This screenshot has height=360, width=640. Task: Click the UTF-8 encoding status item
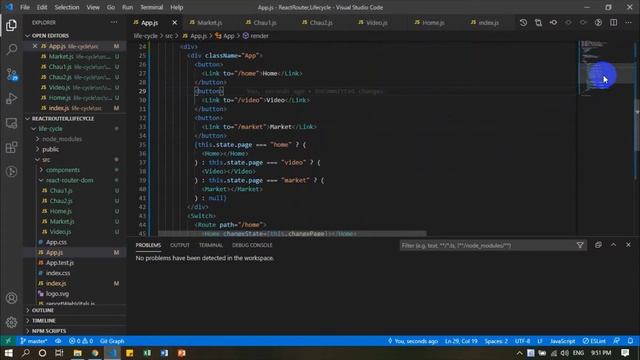click(x=522, y=341)
